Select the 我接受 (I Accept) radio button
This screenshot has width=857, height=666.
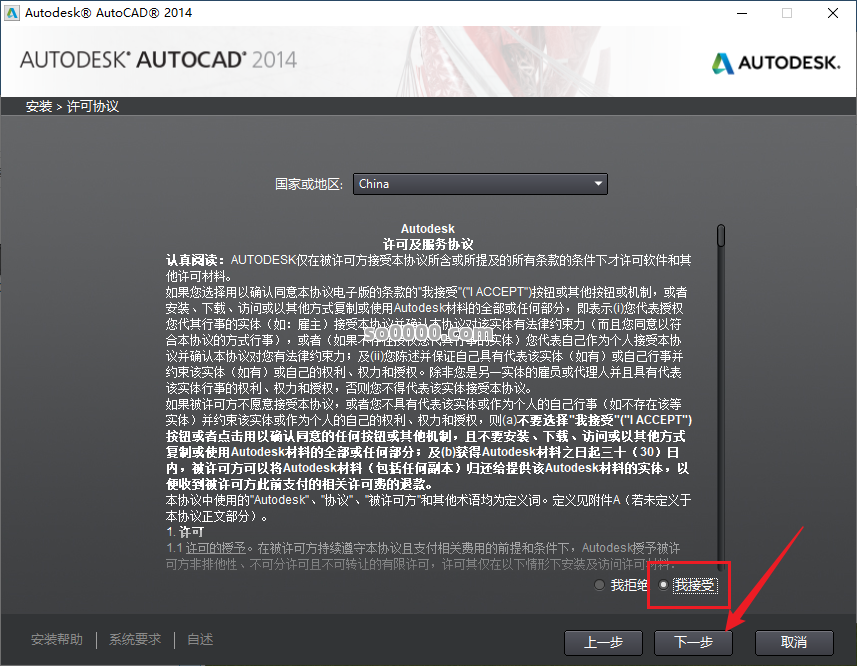[x=665, y=585]
